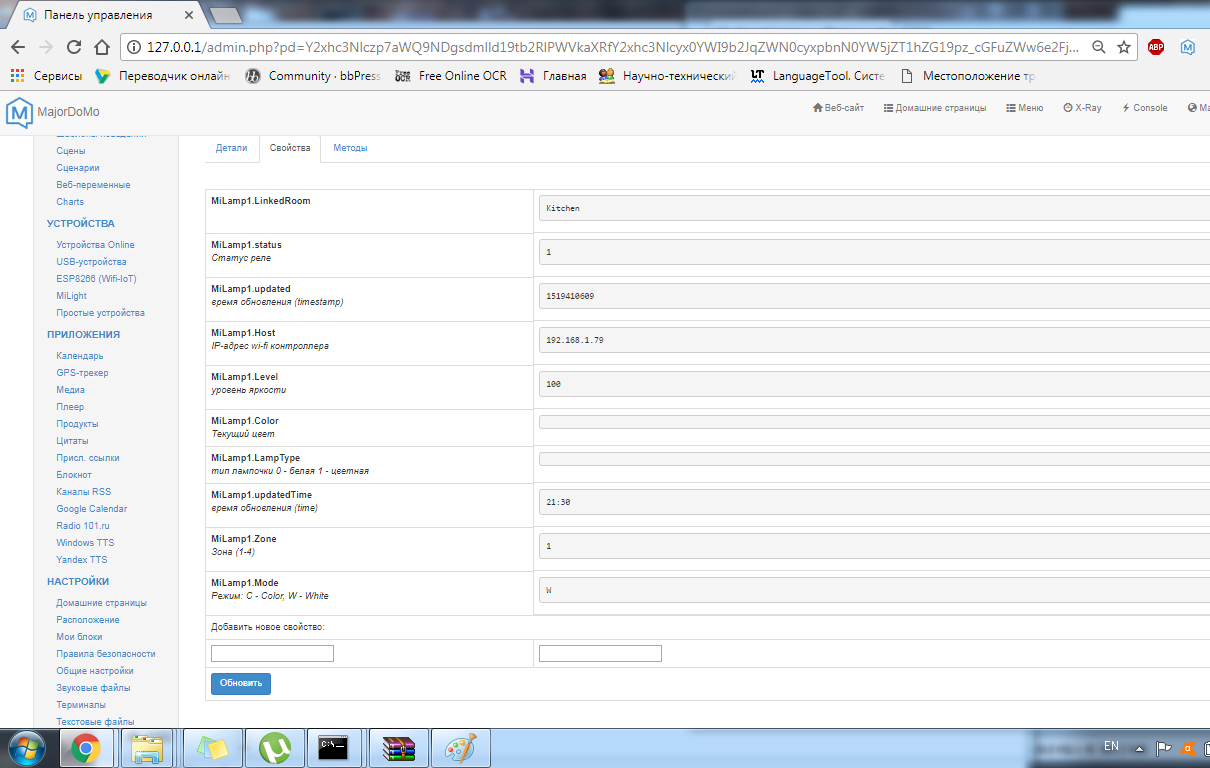
Task: Open Правила безопасности in sidebar
Action: click(x=106, y=654)
